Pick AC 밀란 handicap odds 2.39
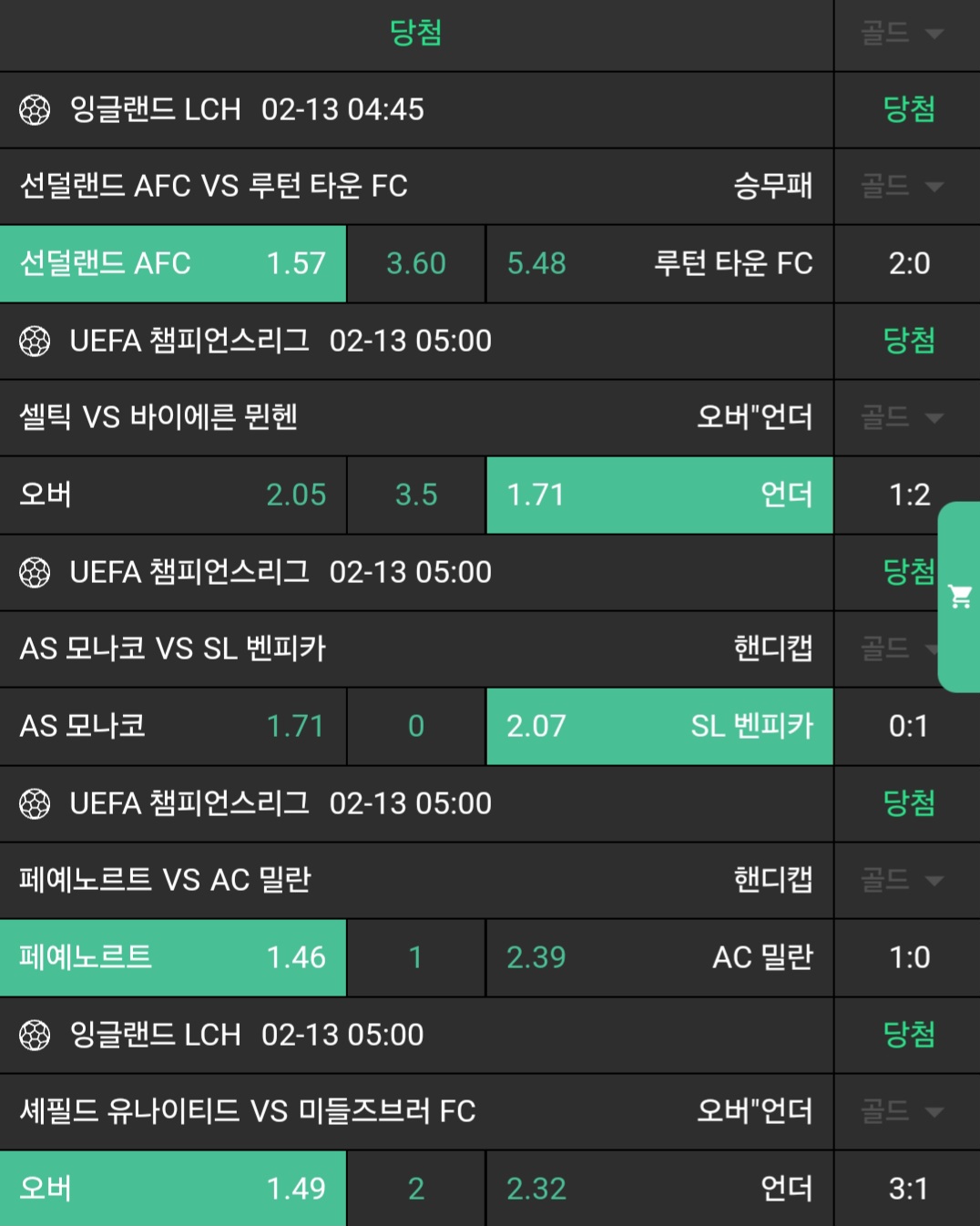The image size is (980, 1226). 659,958
